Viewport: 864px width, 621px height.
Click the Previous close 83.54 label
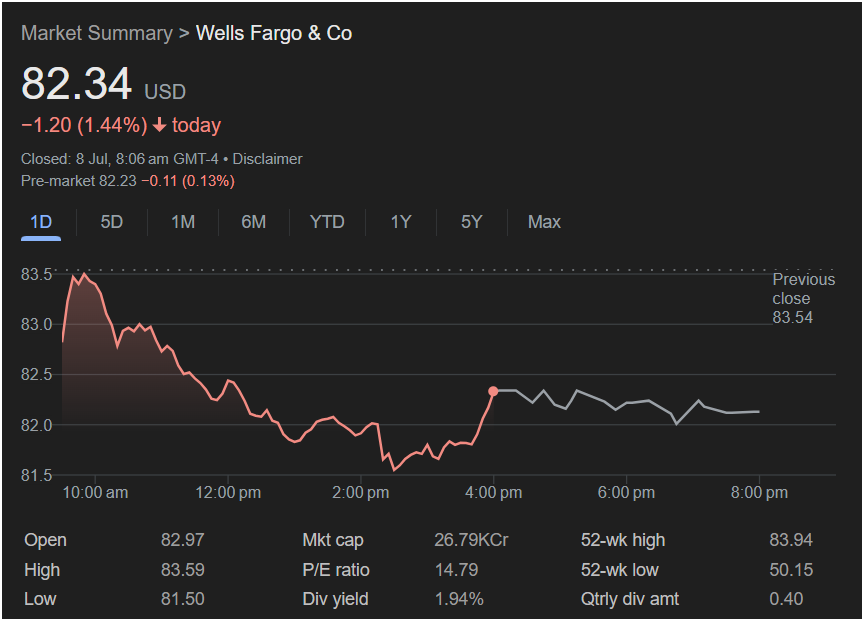click(803, 298)
